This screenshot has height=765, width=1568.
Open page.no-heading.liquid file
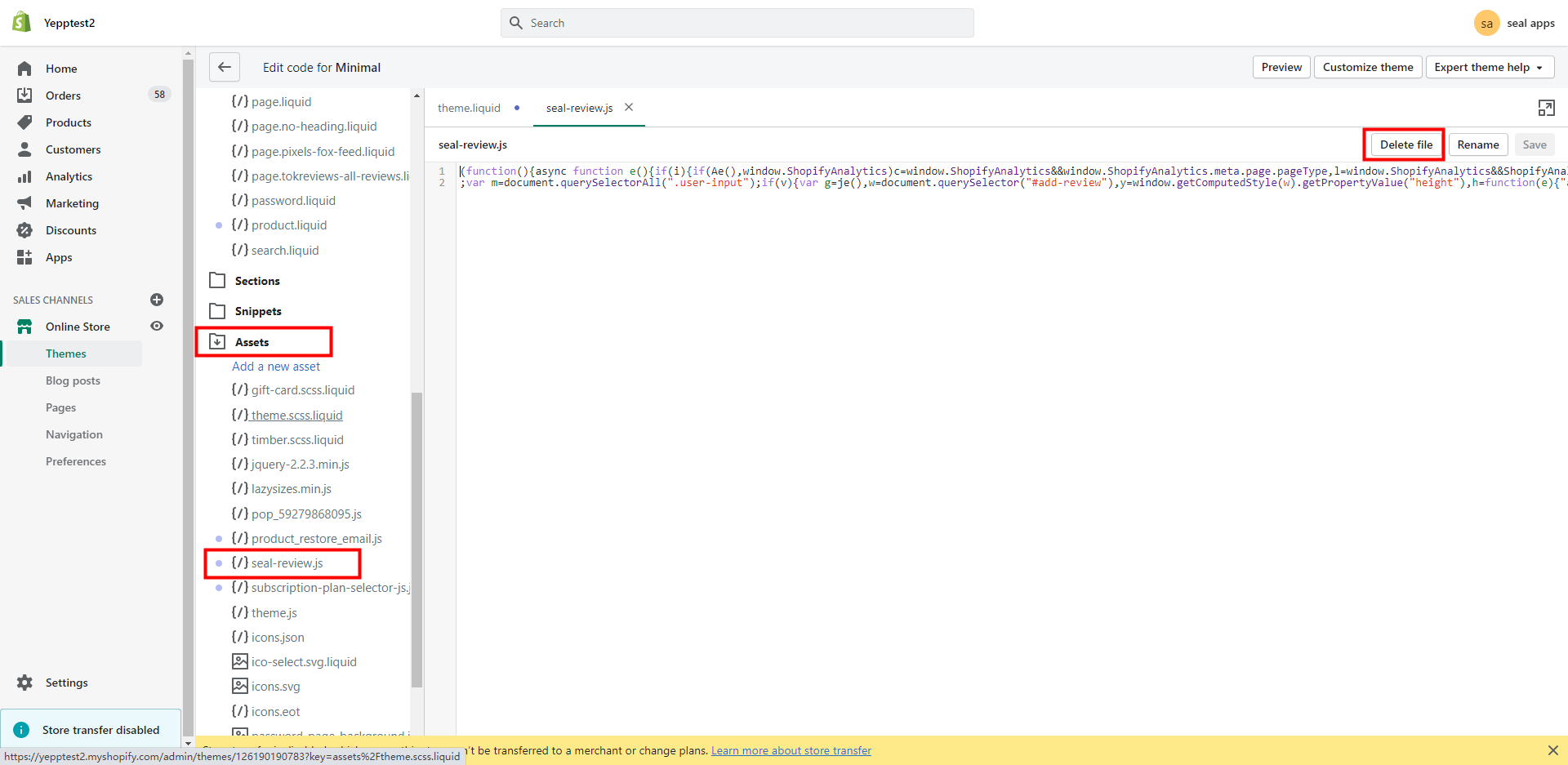pyautogui.click(x=304, y=126)
